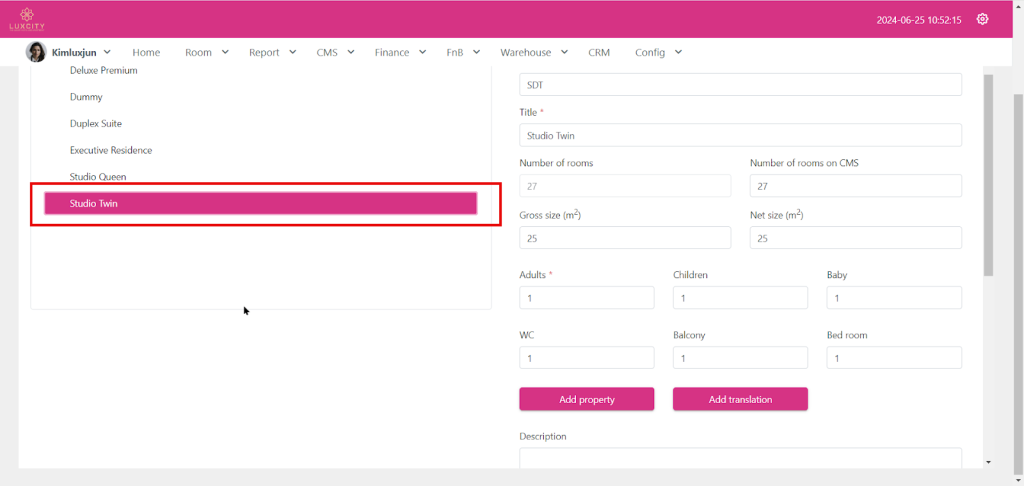
Task: Click the Add translation button
Action: tap(740, 399)
